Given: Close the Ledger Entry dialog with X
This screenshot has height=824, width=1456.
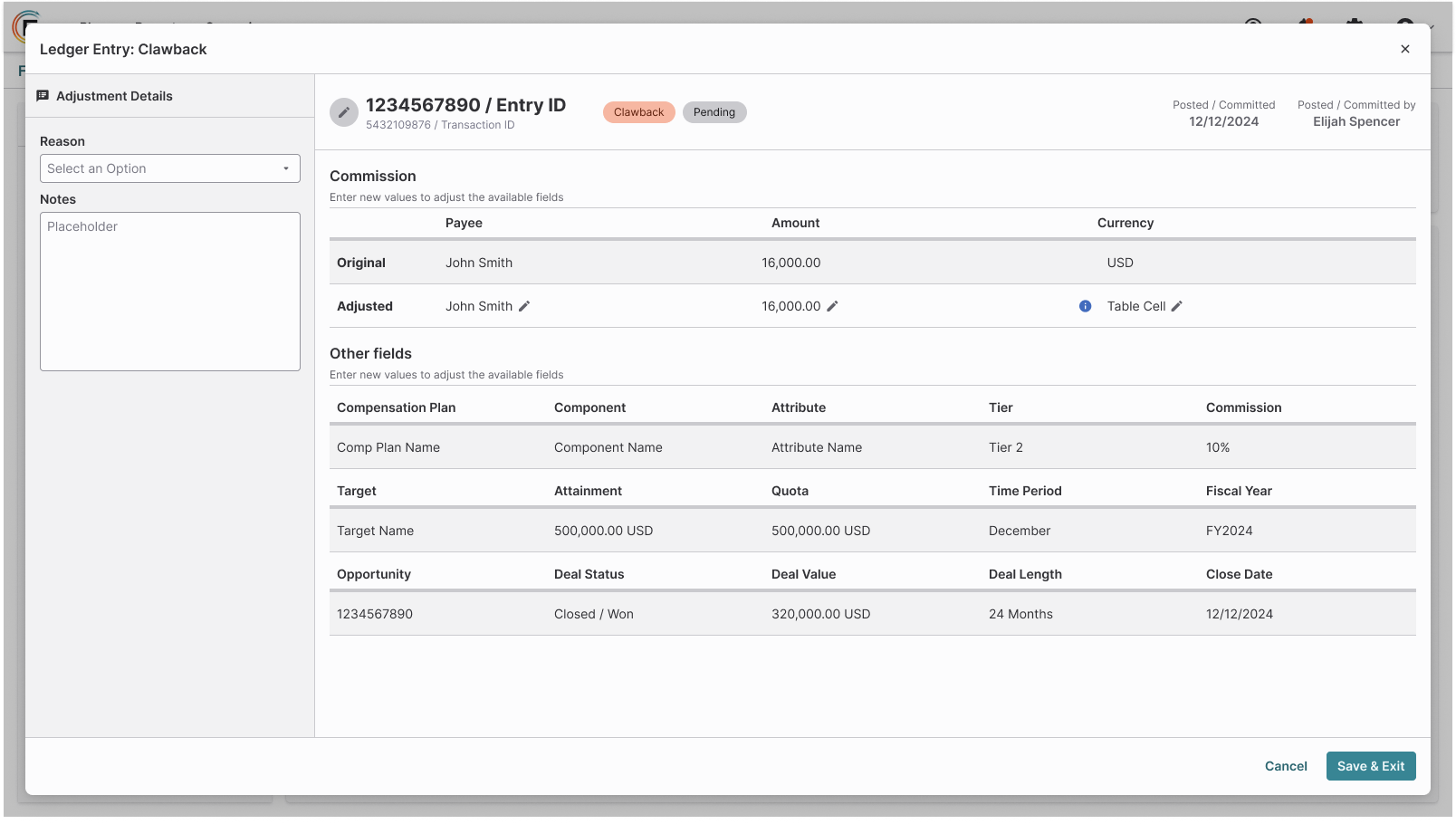Looking at the screenshot, I should coord(1405,49).
